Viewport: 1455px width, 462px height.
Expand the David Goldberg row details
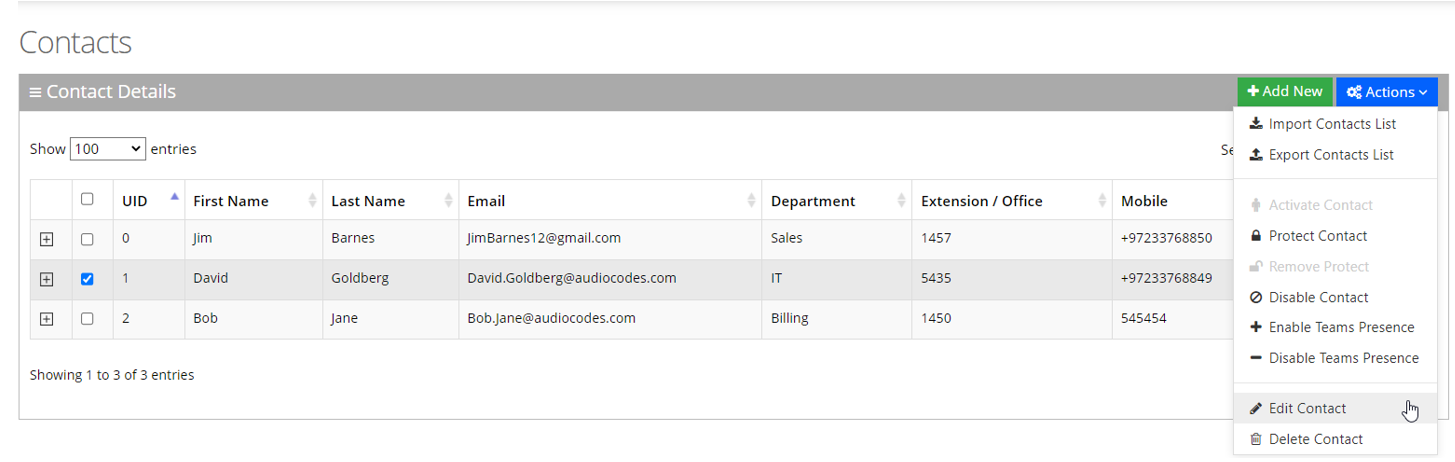tap(46, 279)
